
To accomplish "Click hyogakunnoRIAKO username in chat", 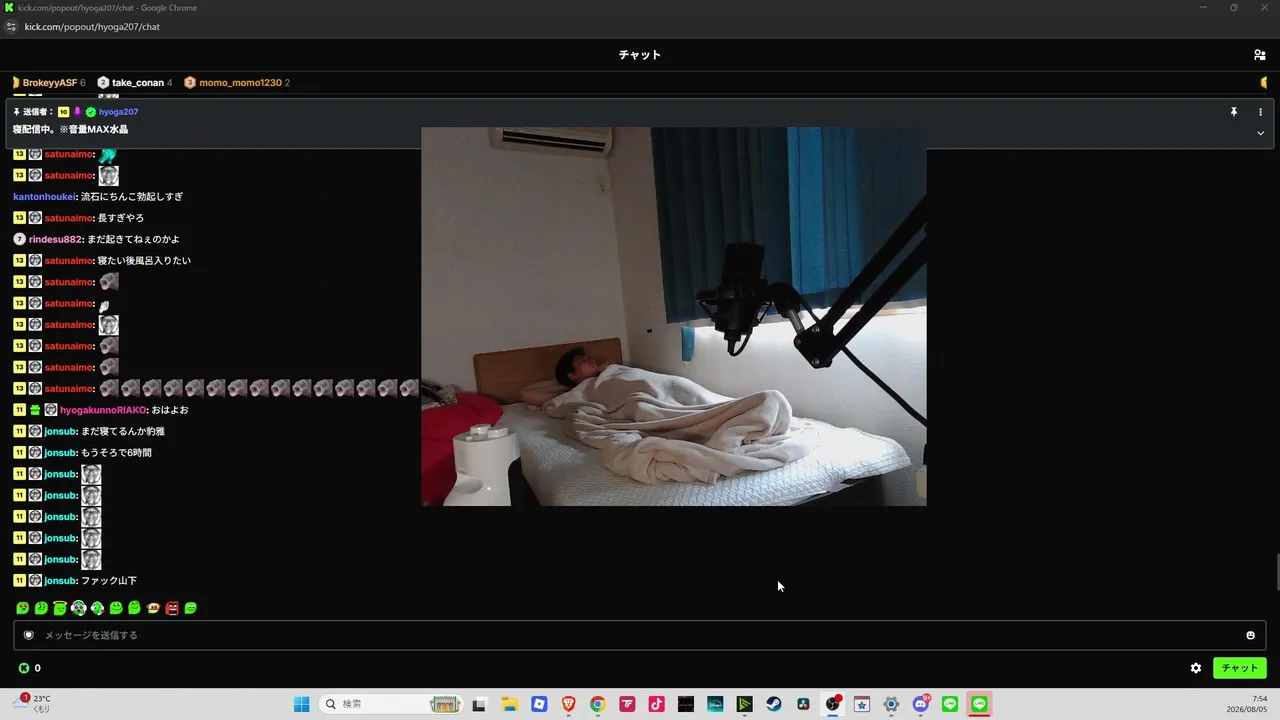I will tap(103, 410).
